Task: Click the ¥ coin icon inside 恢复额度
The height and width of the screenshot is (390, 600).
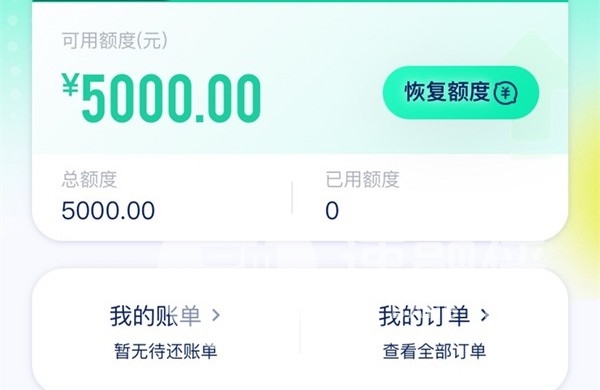Action: coord(505,93)
